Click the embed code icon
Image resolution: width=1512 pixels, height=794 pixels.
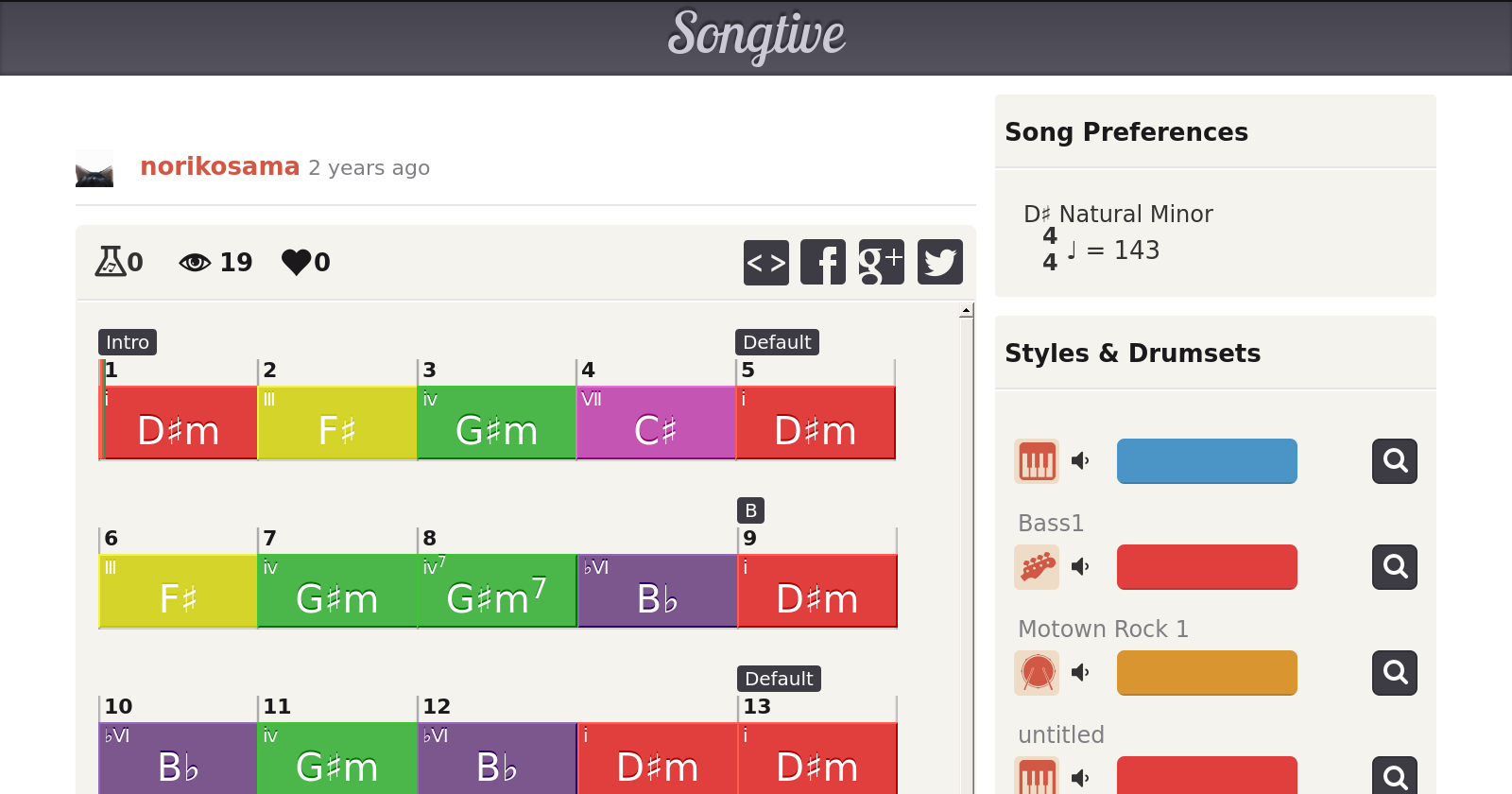[x=765, y=262]
